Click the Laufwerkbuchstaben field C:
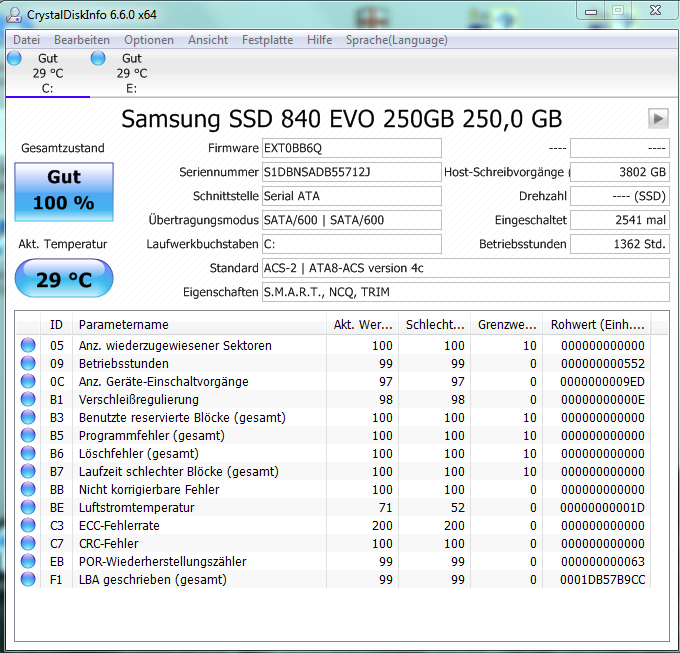This screenshot has height=653, width=680. coord(352,244)
